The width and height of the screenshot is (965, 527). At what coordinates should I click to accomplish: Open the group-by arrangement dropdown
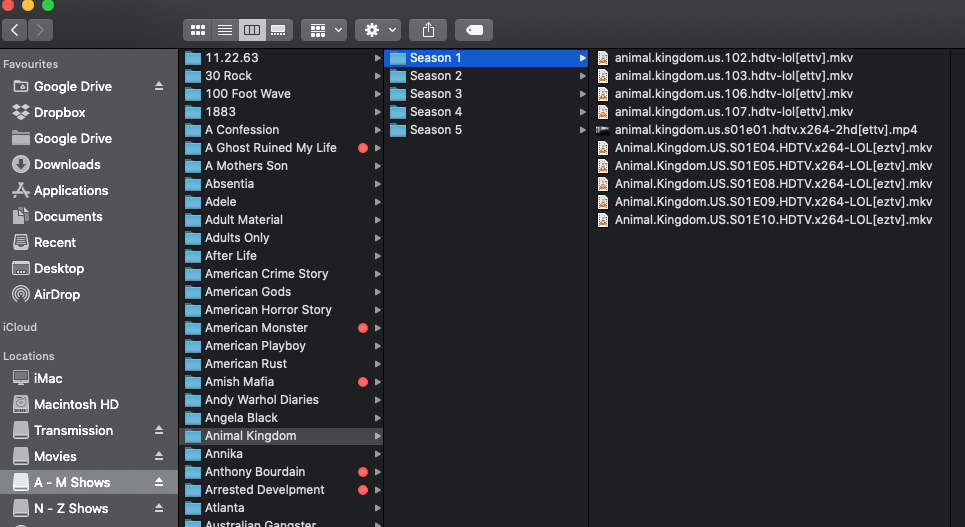pyautogui.click(x=324, y=30)
